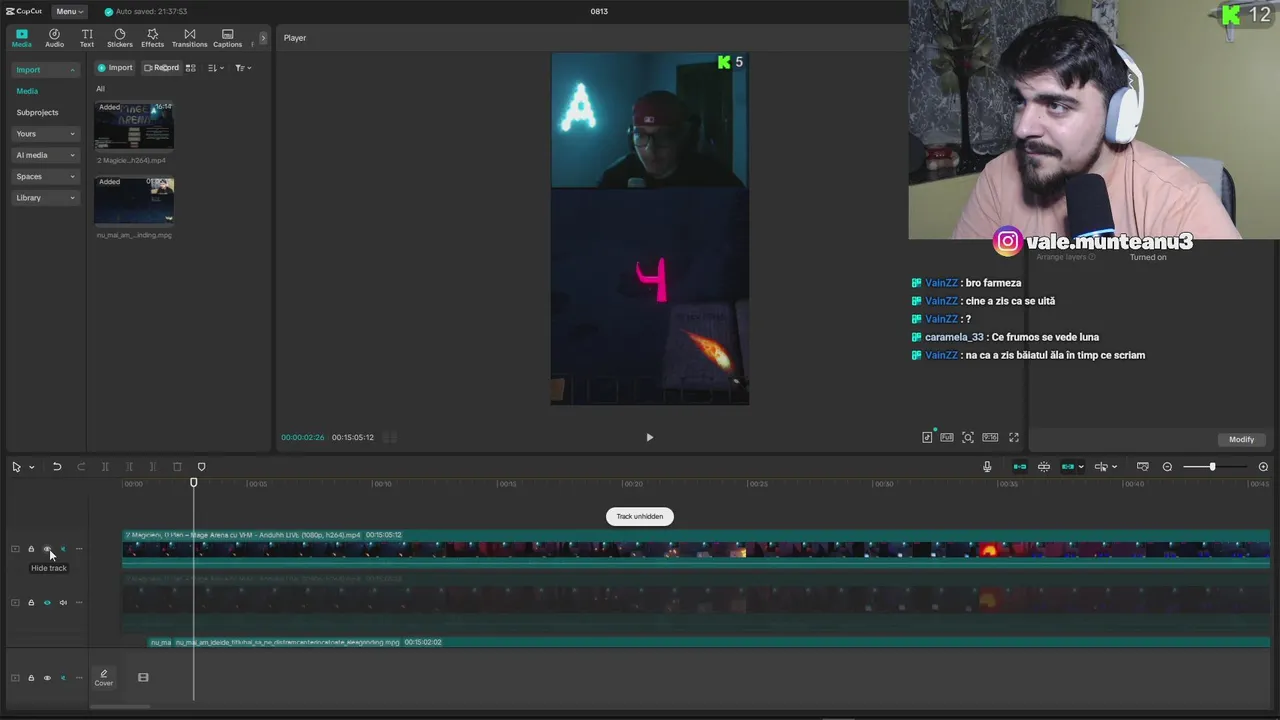Open the linkage options dropdown arrow

coord(1081,467)
